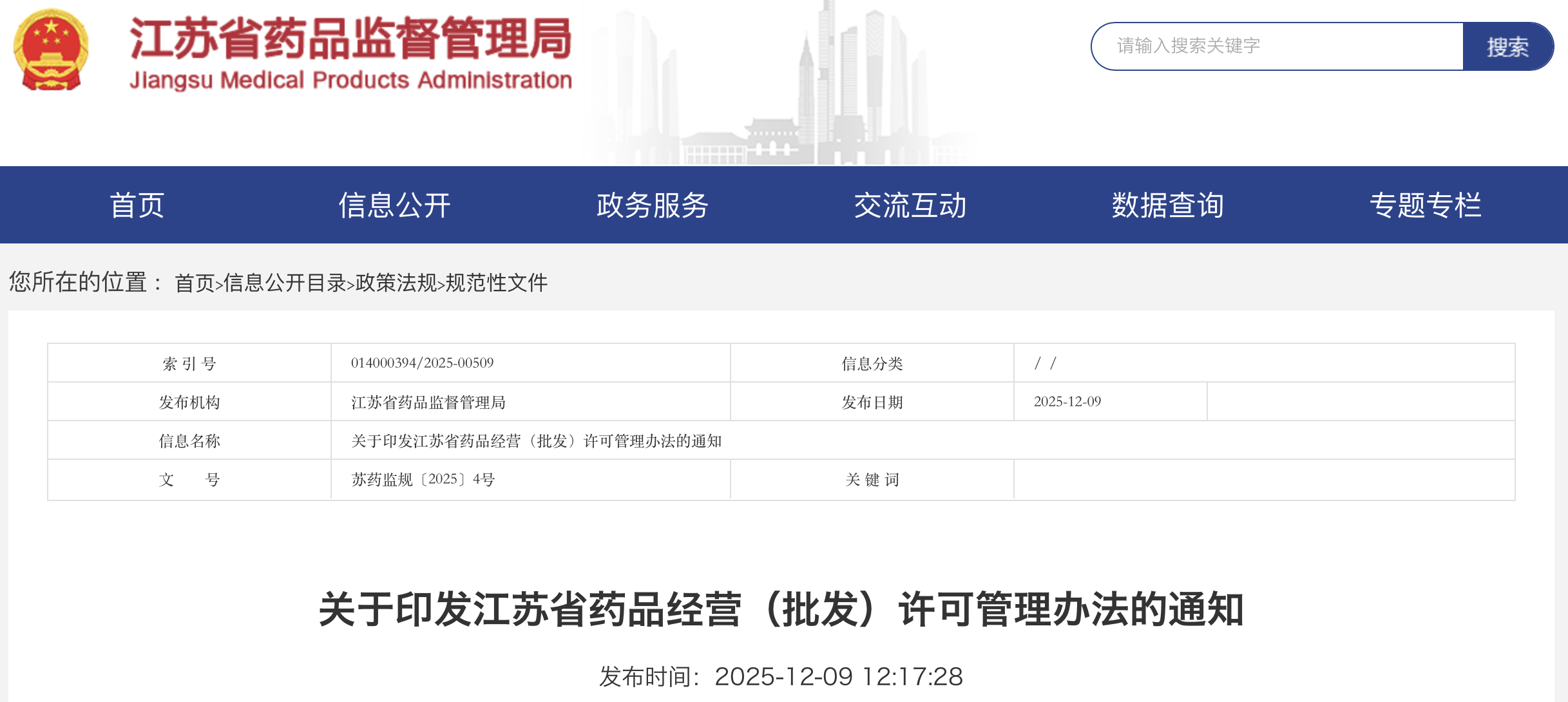The image size is (1568, 702).
Task: Click the index number 014000394/2025-00509
Action: coord(422,363)
